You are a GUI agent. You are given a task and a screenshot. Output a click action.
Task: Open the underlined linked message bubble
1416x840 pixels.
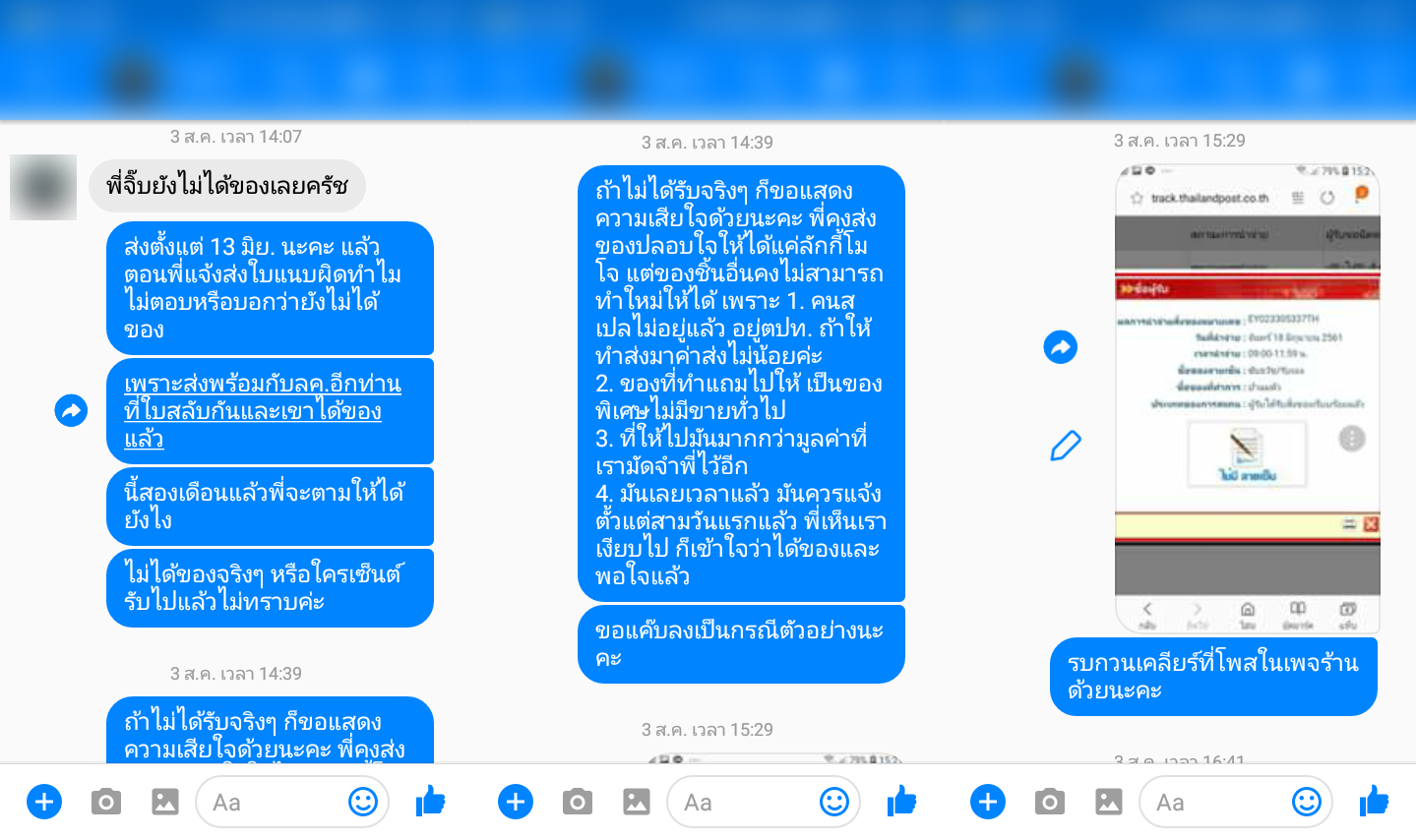coord(270,411)
